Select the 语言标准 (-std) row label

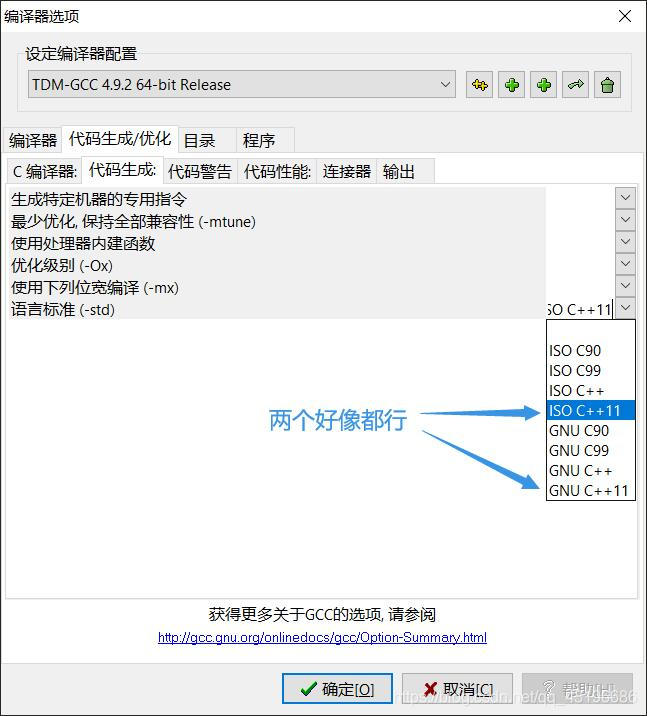[x=63, y=309]
